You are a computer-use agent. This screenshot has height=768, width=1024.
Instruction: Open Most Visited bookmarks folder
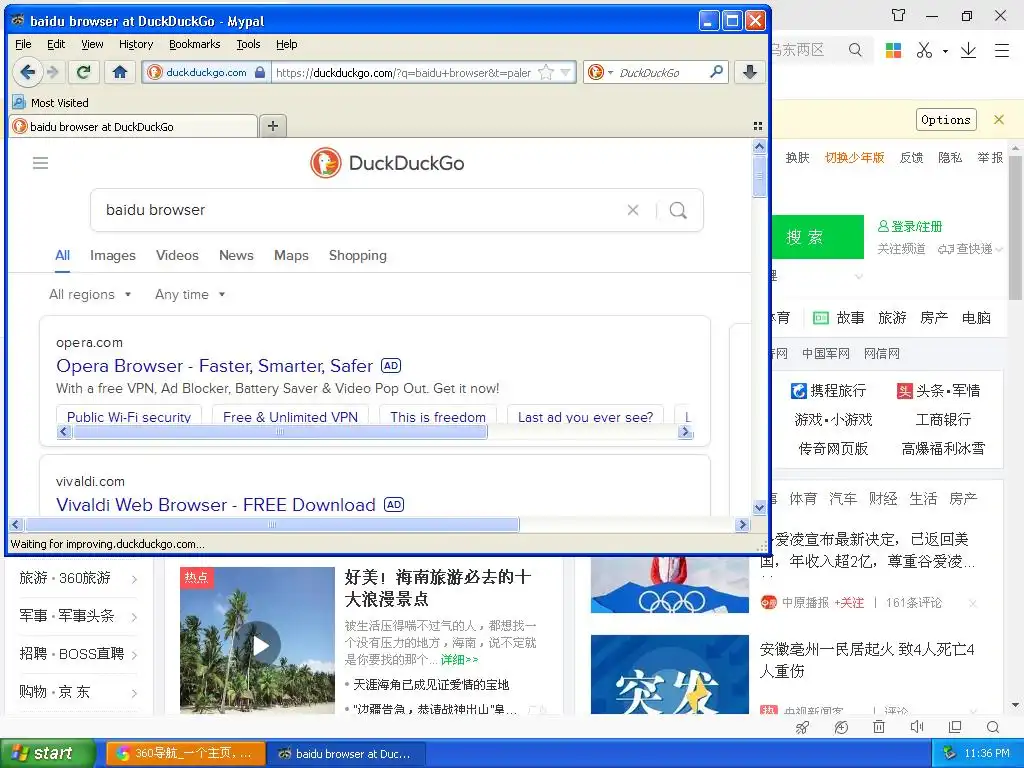coord(51,103)
